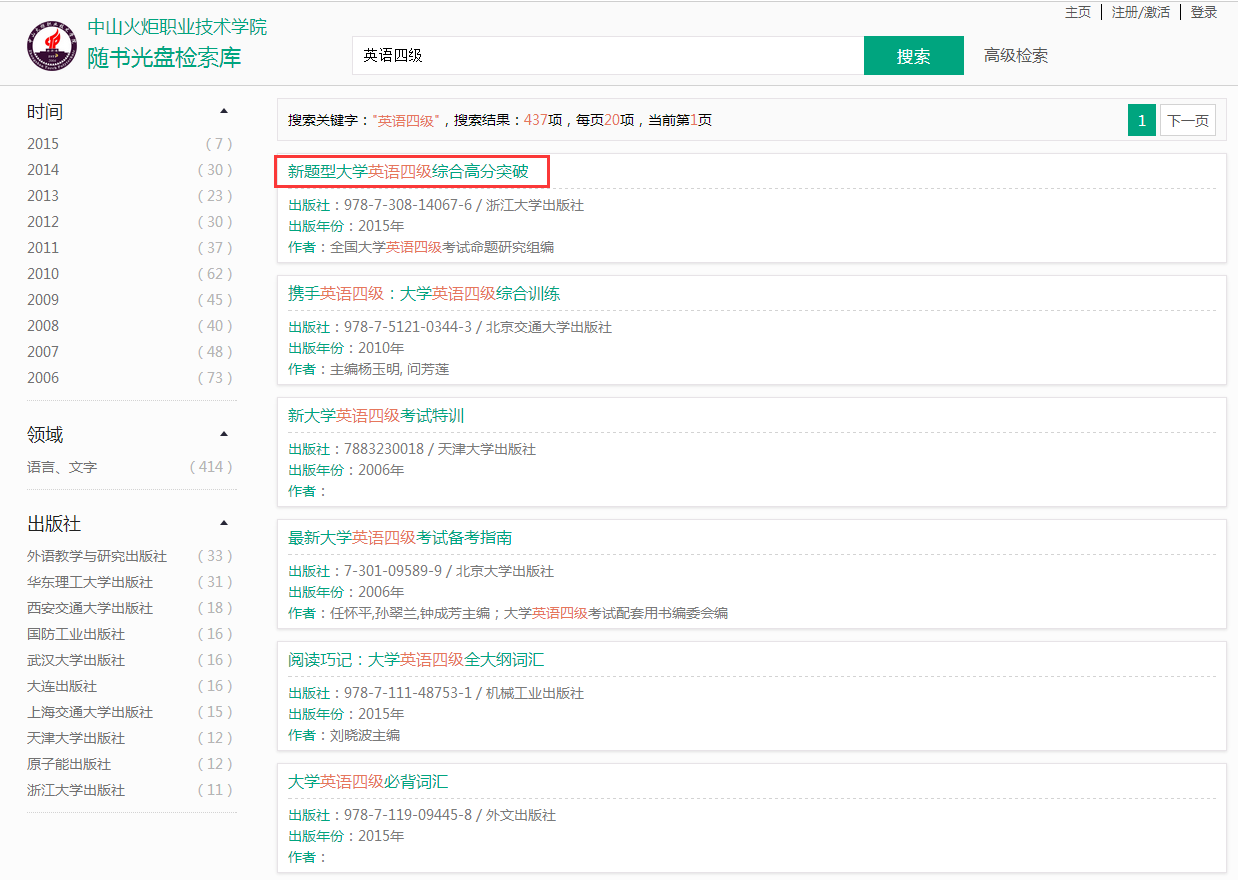This screenshot has width=1238, height=880.
Task: Open 新大学英语四级考试特训 result
Action: [376, 416]
